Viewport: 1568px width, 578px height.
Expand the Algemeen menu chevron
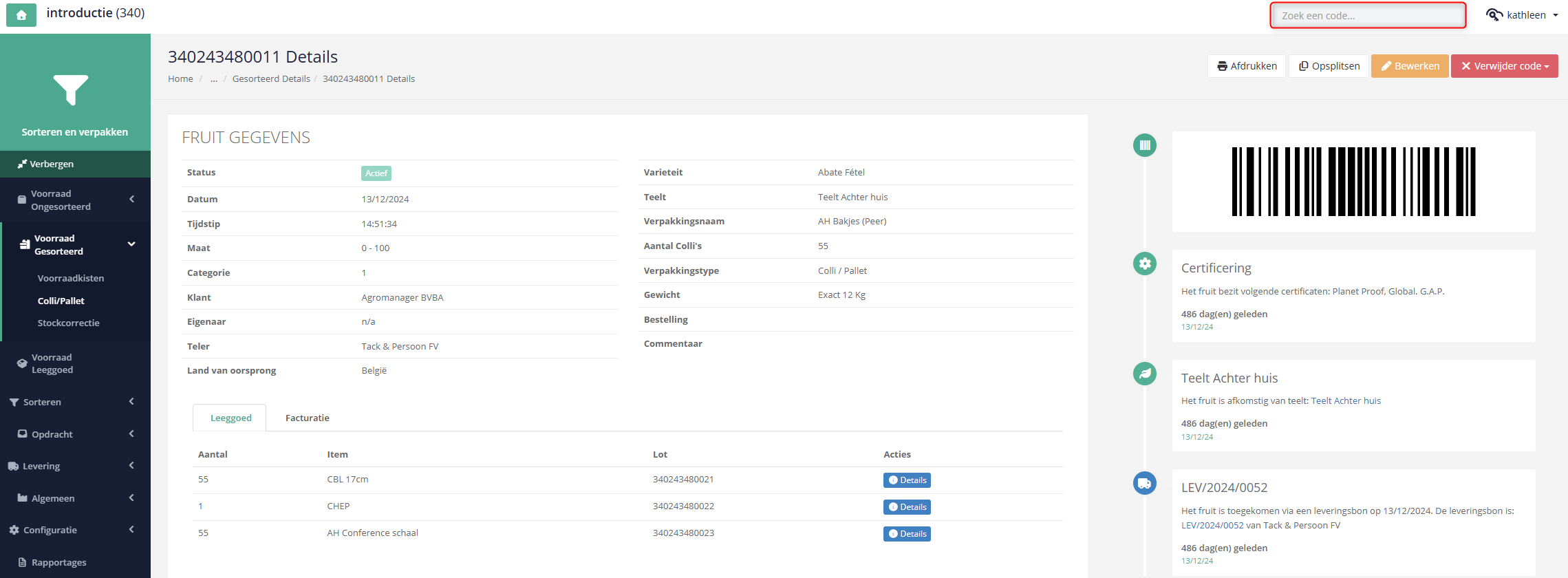[x=131, y=498]
